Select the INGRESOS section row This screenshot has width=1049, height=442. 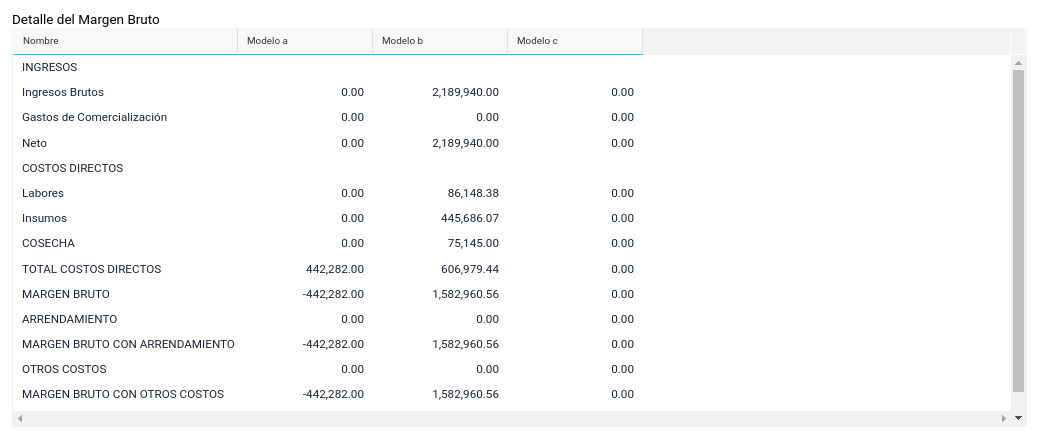tap(50, 67)
